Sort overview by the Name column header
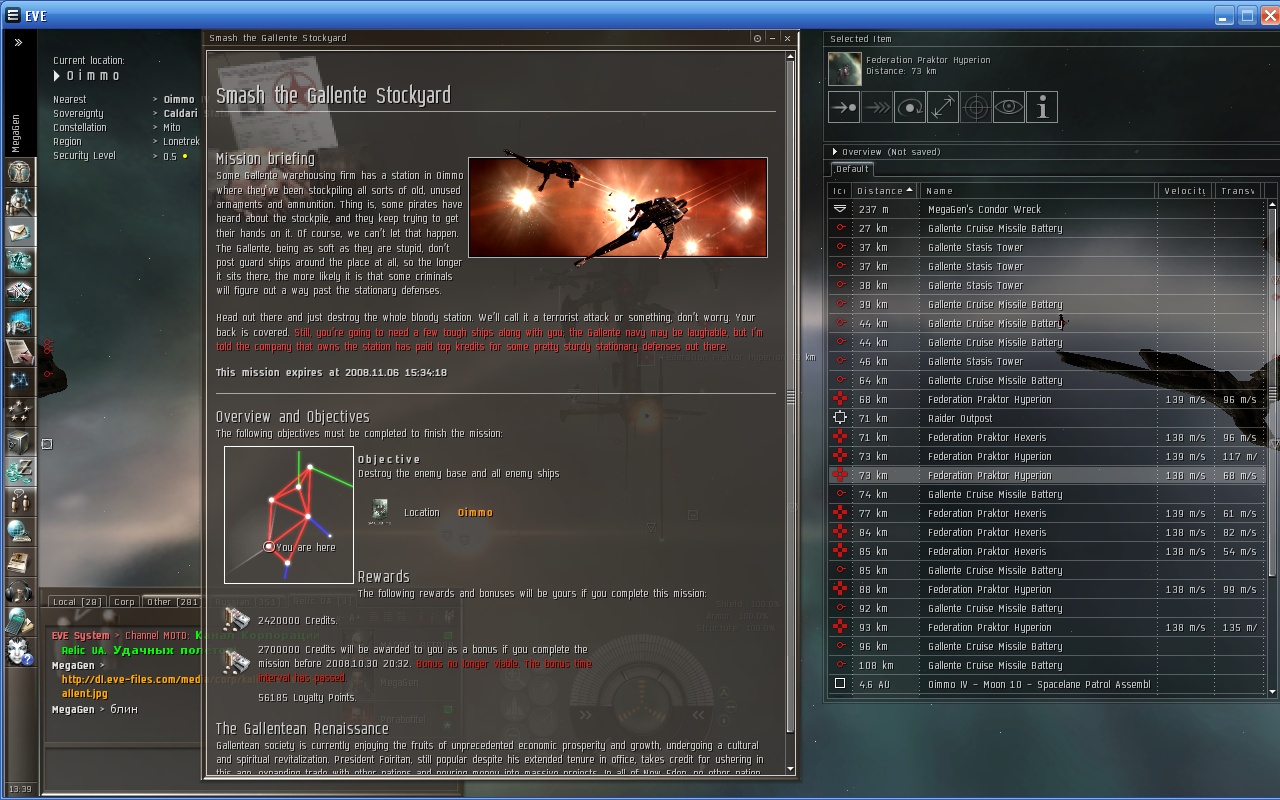This screenshot has width=1280, height=800. [x=1038, y=190]
